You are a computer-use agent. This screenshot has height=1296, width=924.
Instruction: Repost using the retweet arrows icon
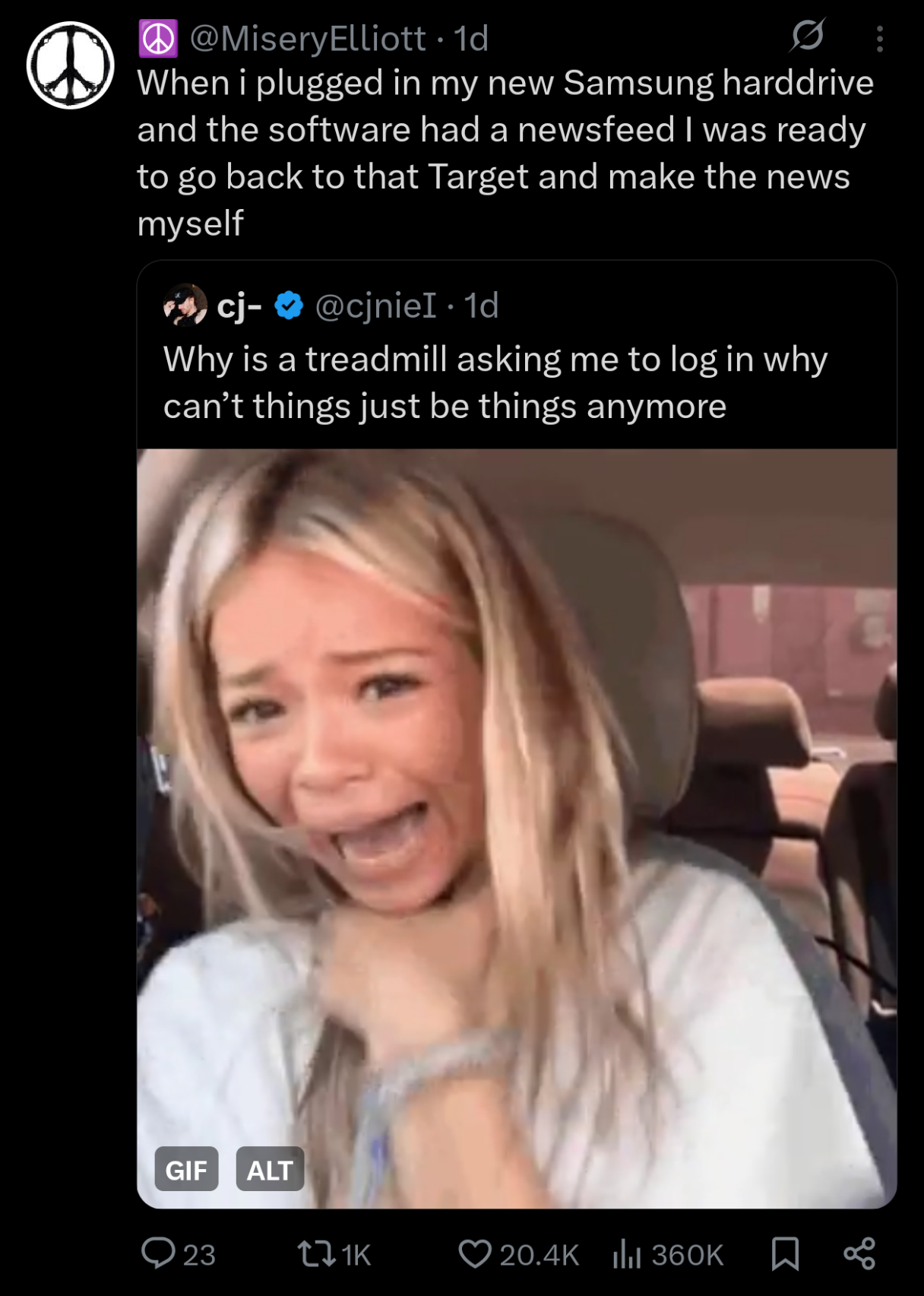316,1253
